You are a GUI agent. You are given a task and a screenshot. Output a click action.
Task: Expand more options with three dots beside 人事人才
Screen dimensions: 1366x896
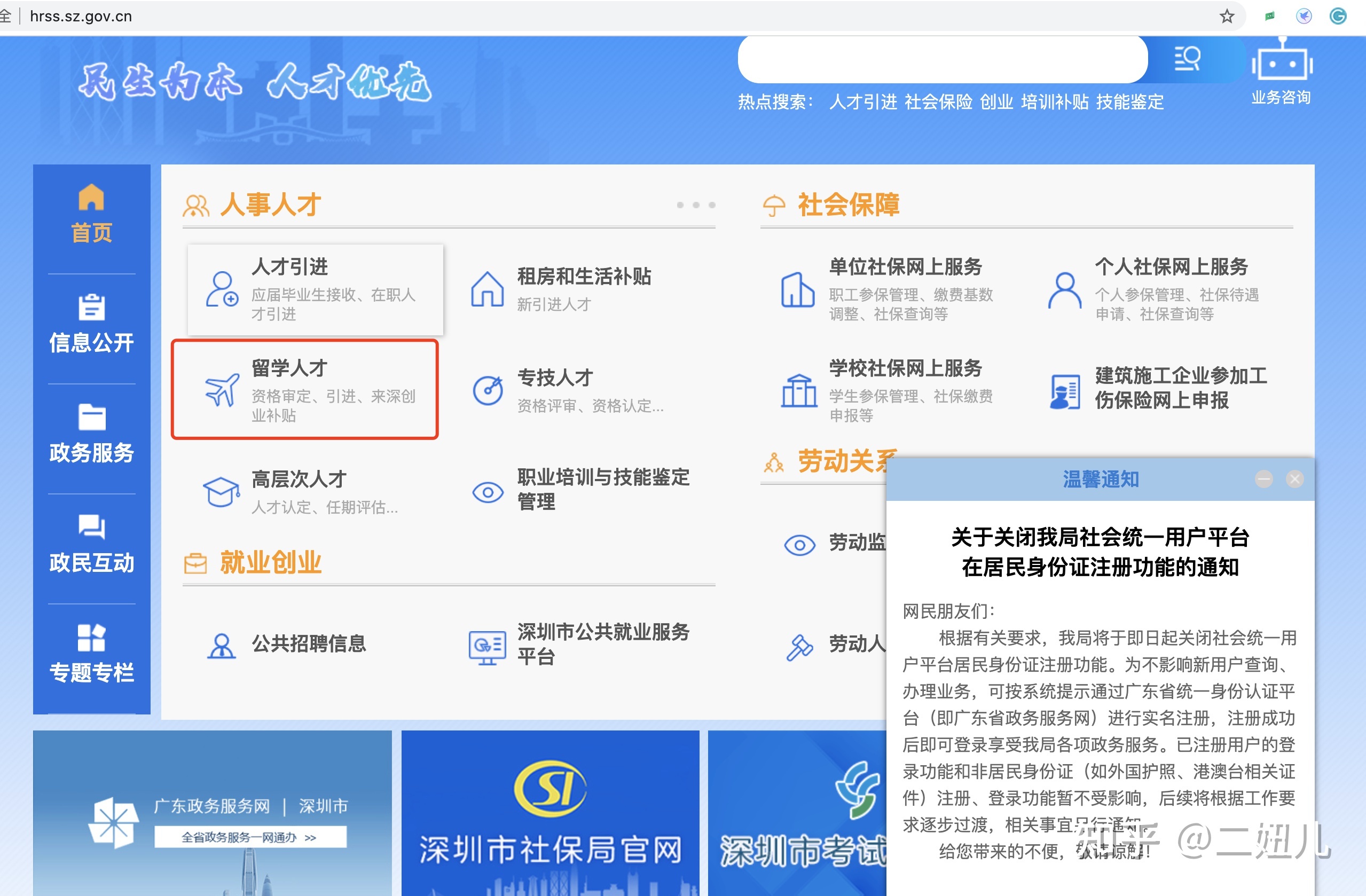pyautogui.click(x=696, y=205)
